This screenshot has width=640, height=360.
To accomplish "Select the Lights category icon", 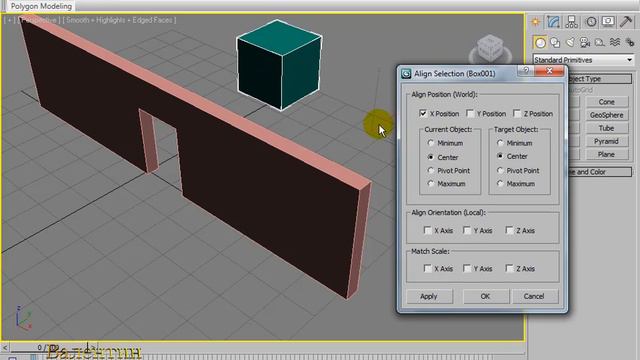I will [x=570, y=42].
